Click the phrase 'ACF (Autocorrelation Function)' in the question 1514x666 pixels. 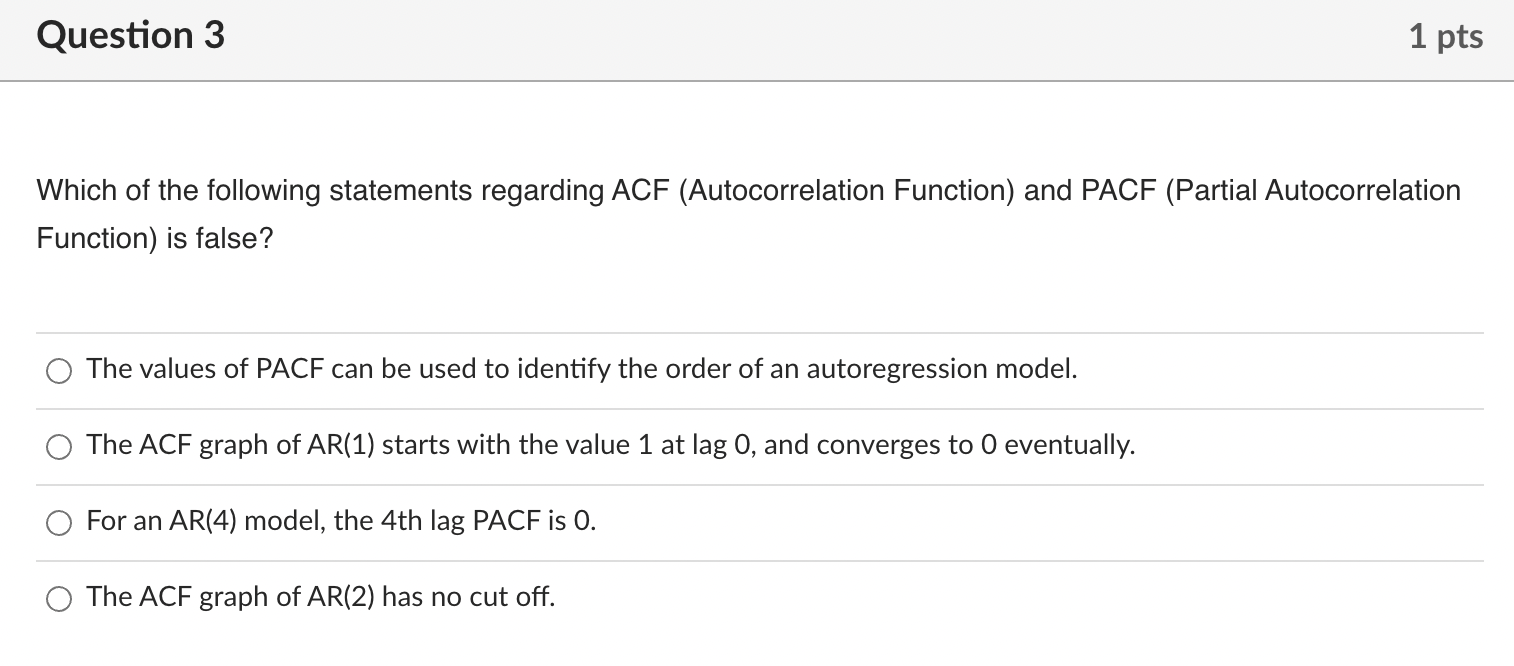[x=814, y=191]
